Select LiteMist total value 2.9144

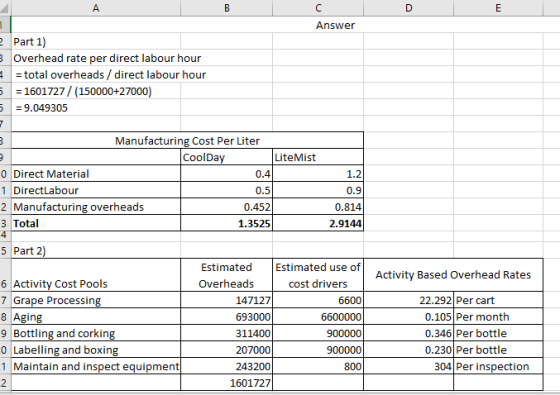click(x=318, y=223)
